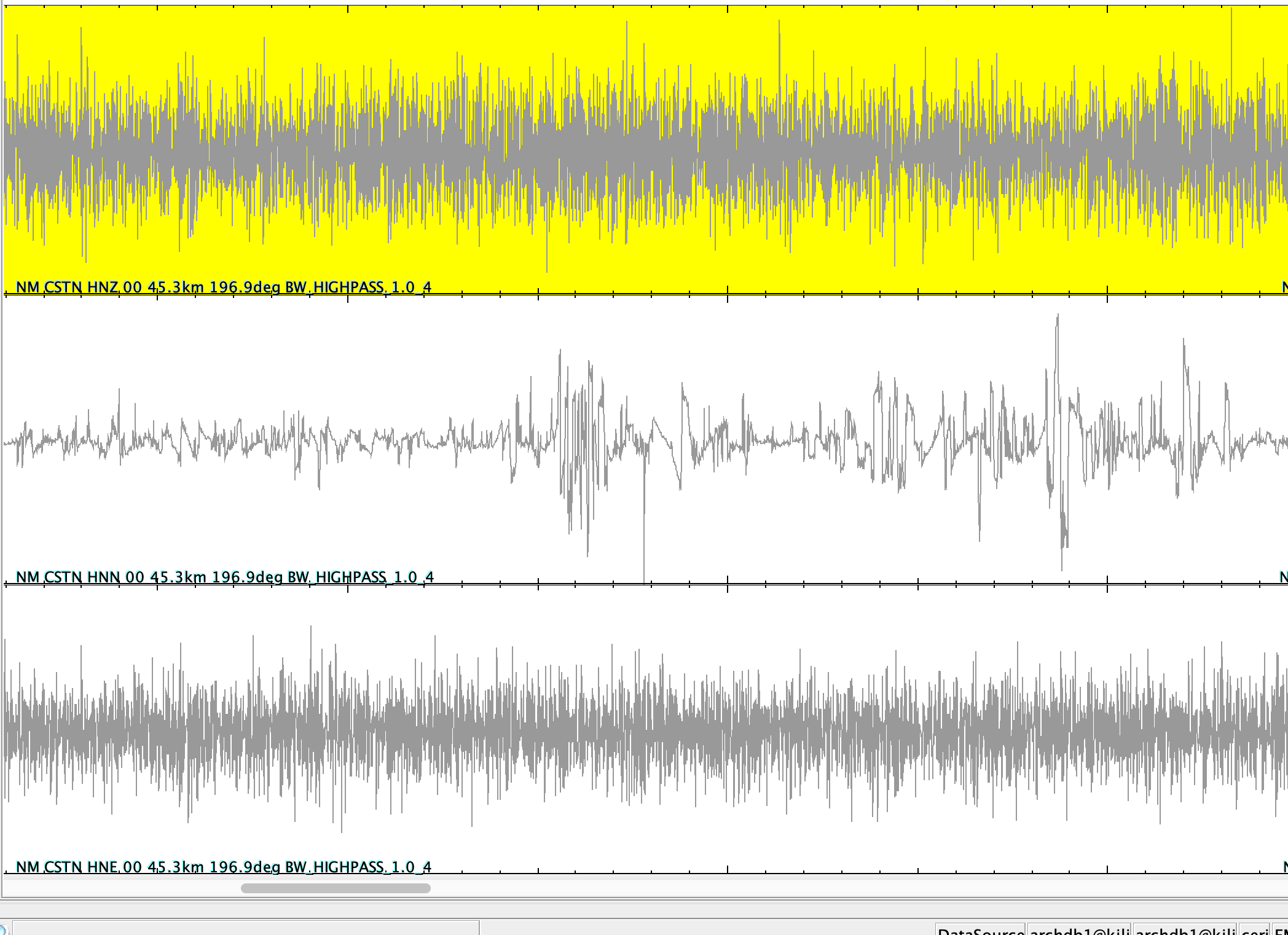Click the NM CSTN HNN channel label

click(x=225, y=577)
